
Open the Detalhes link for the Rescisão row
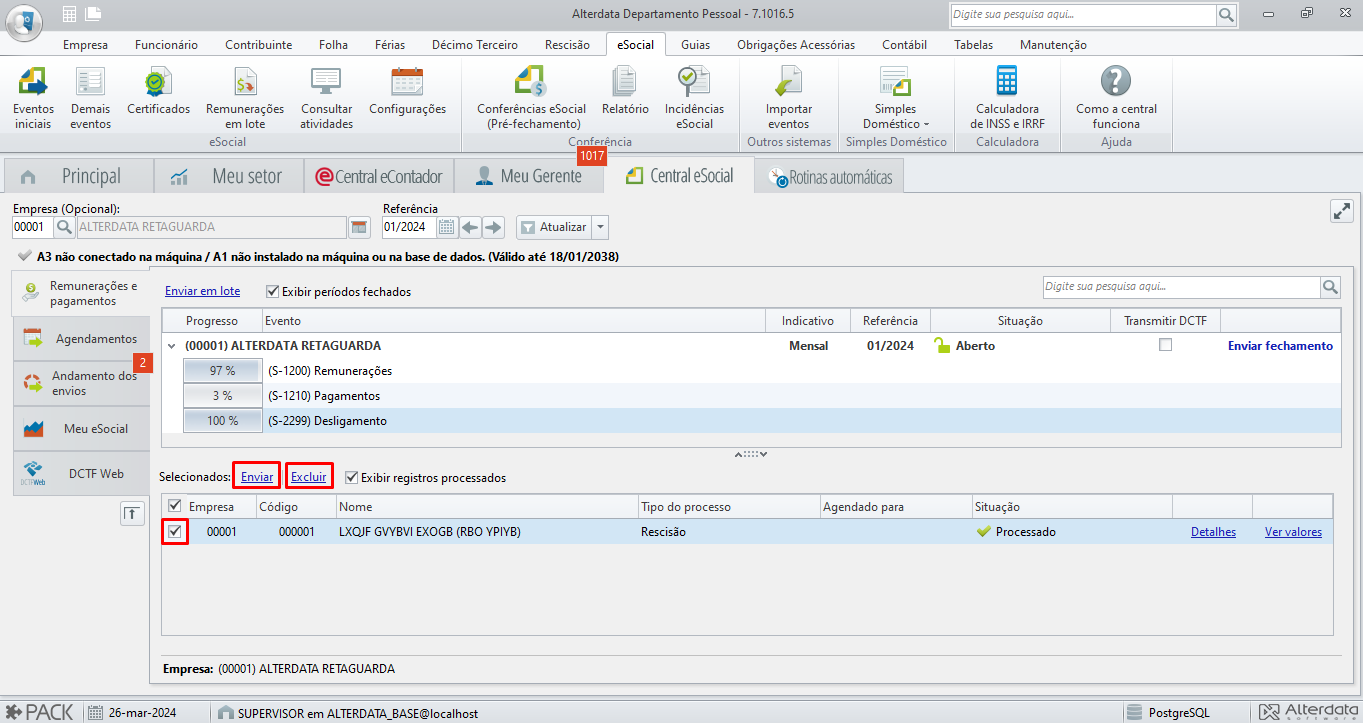pos(1213,532)
